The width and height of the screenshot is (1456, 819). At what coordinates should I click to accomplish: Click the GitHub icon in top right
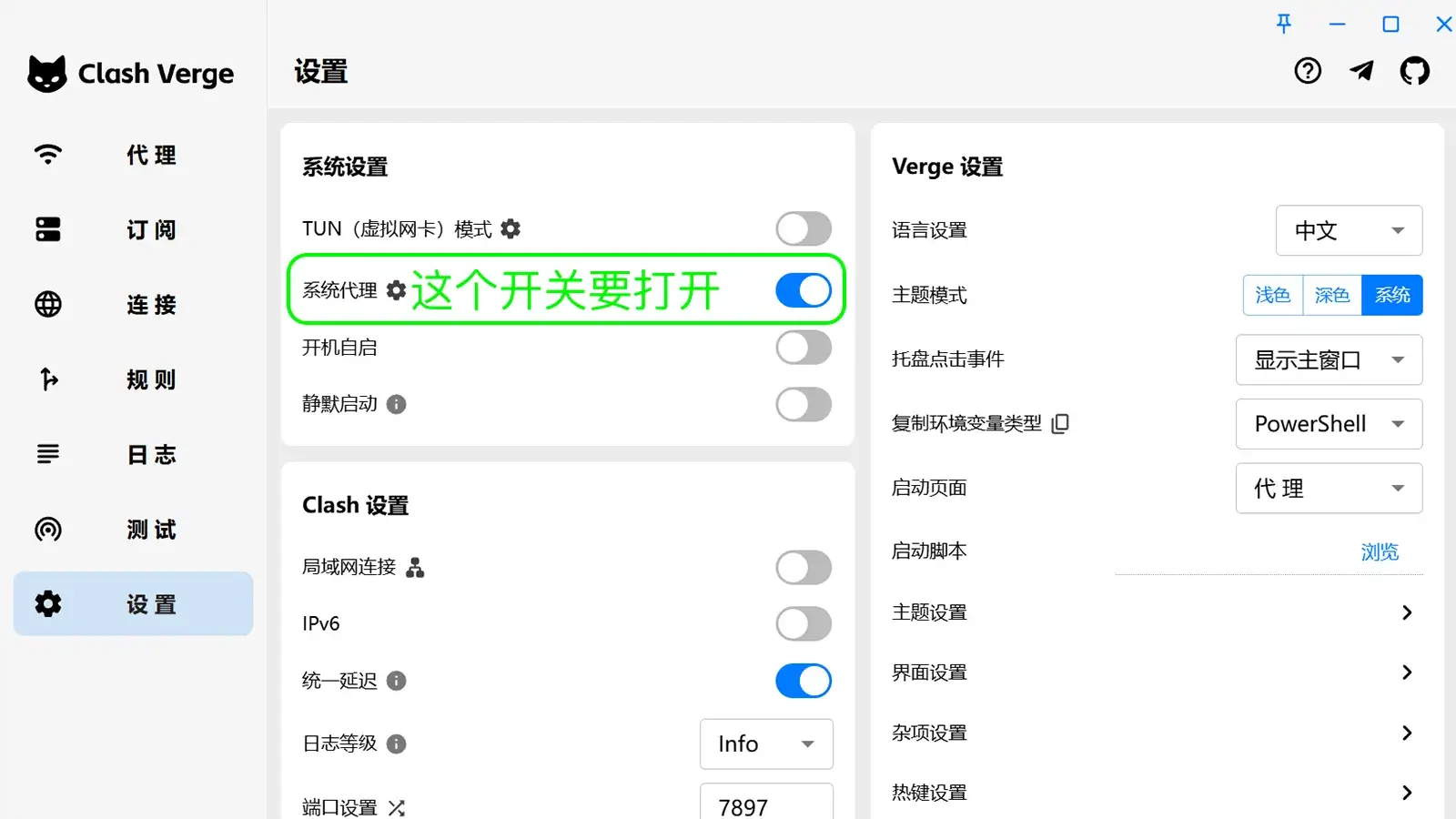click(x=1414, y=70)
